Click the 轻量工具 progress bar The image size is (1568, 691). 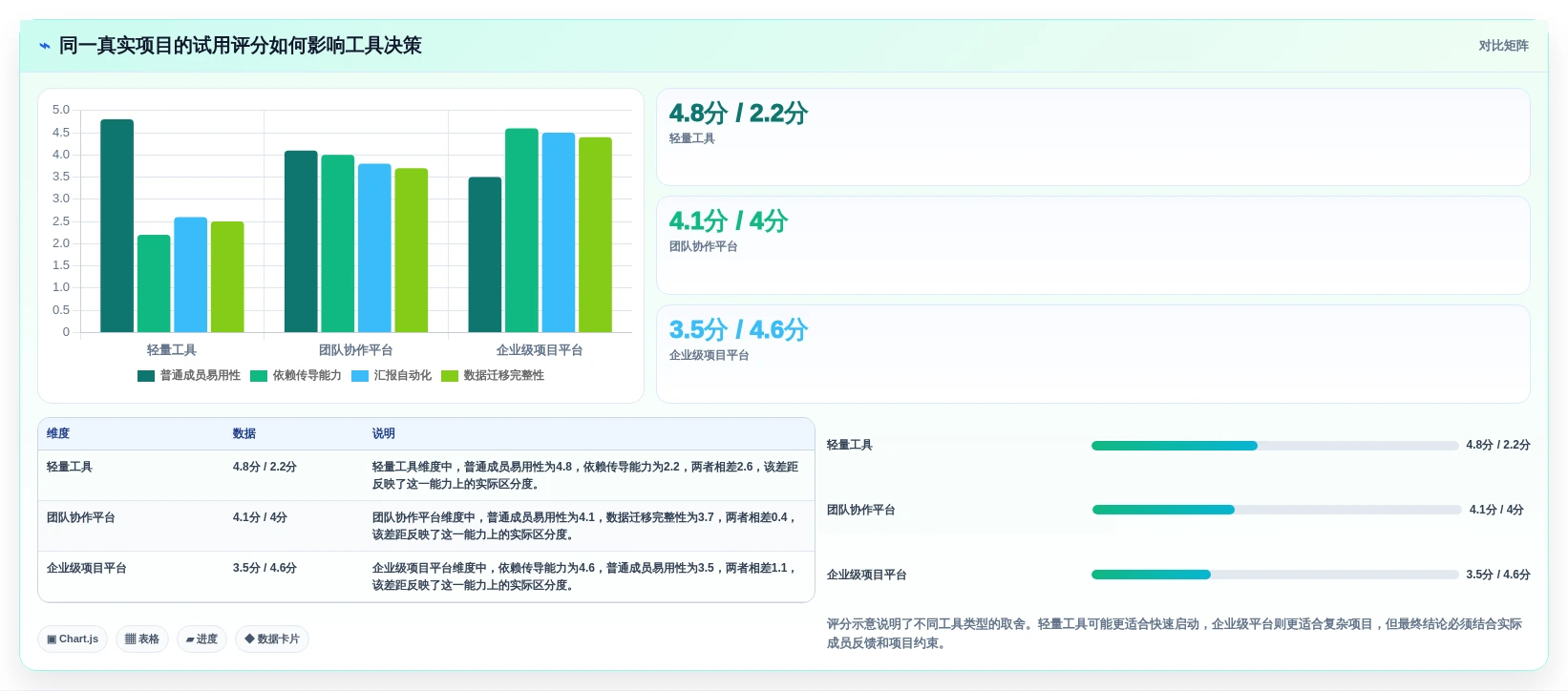pos(1275,446)
